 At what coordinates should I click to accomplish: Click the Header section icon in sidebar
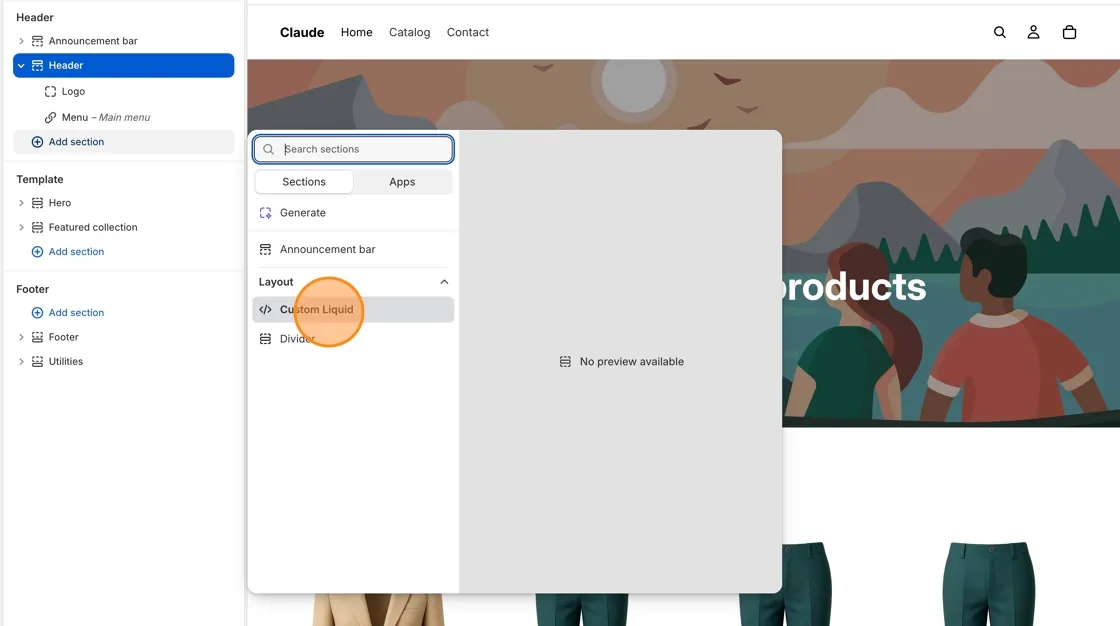(37, 65)
